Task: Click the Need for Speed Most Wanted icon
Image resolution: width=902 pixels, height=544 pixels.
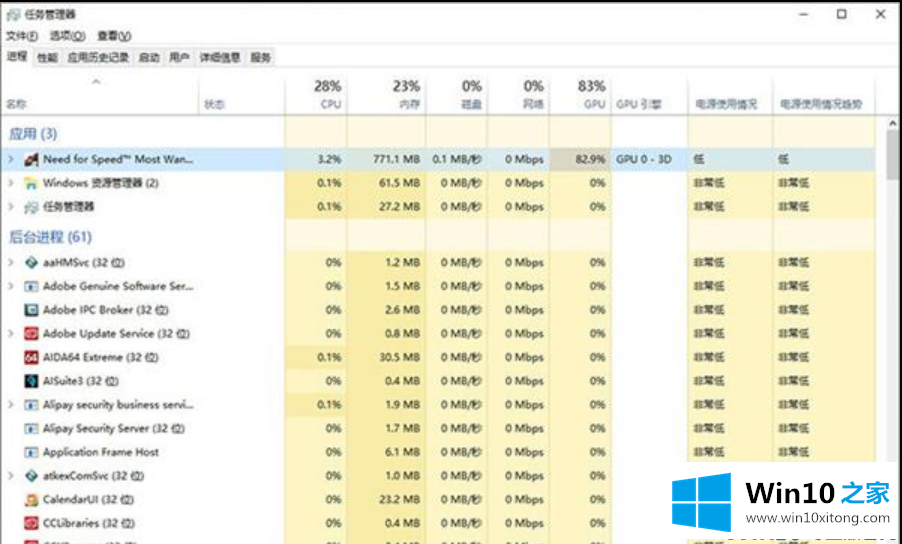Action: (31, 159)
